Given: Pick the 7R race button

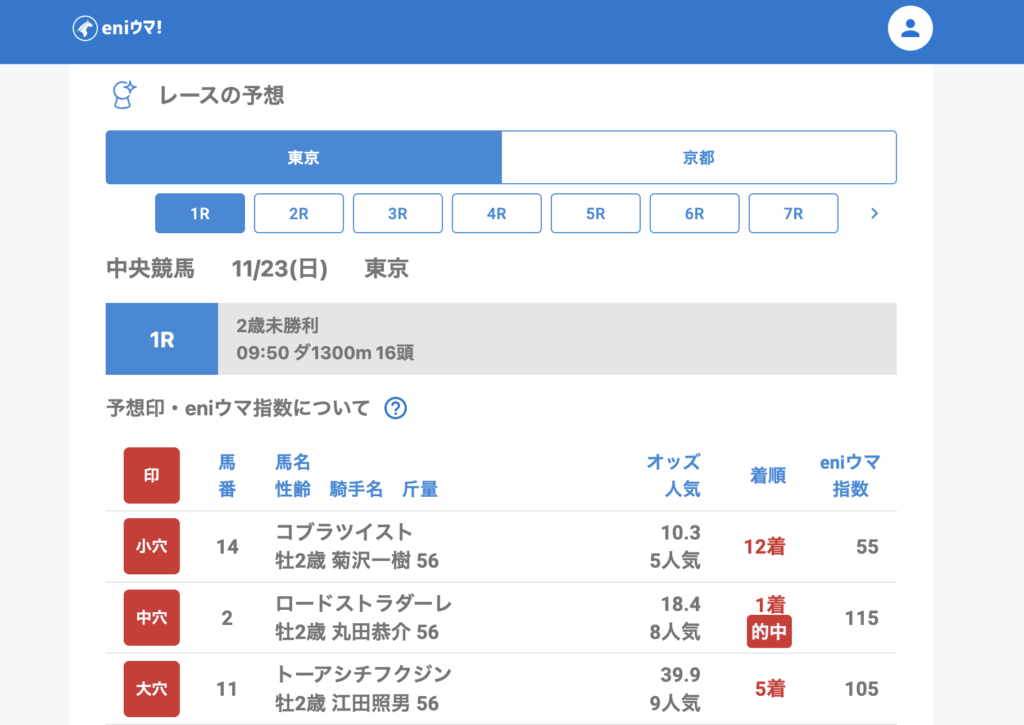Looking at the screenshot, I should click(793, 213).
